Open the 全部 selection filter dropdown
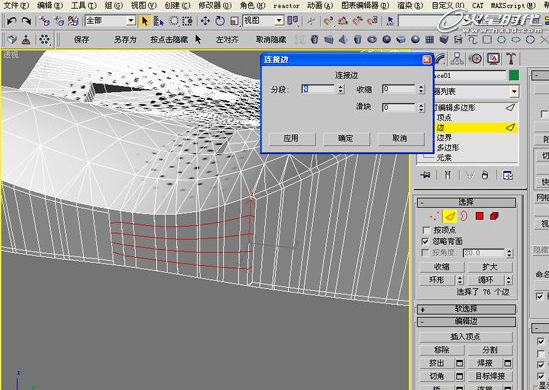The image size is (549, 390). coord(131,21)
